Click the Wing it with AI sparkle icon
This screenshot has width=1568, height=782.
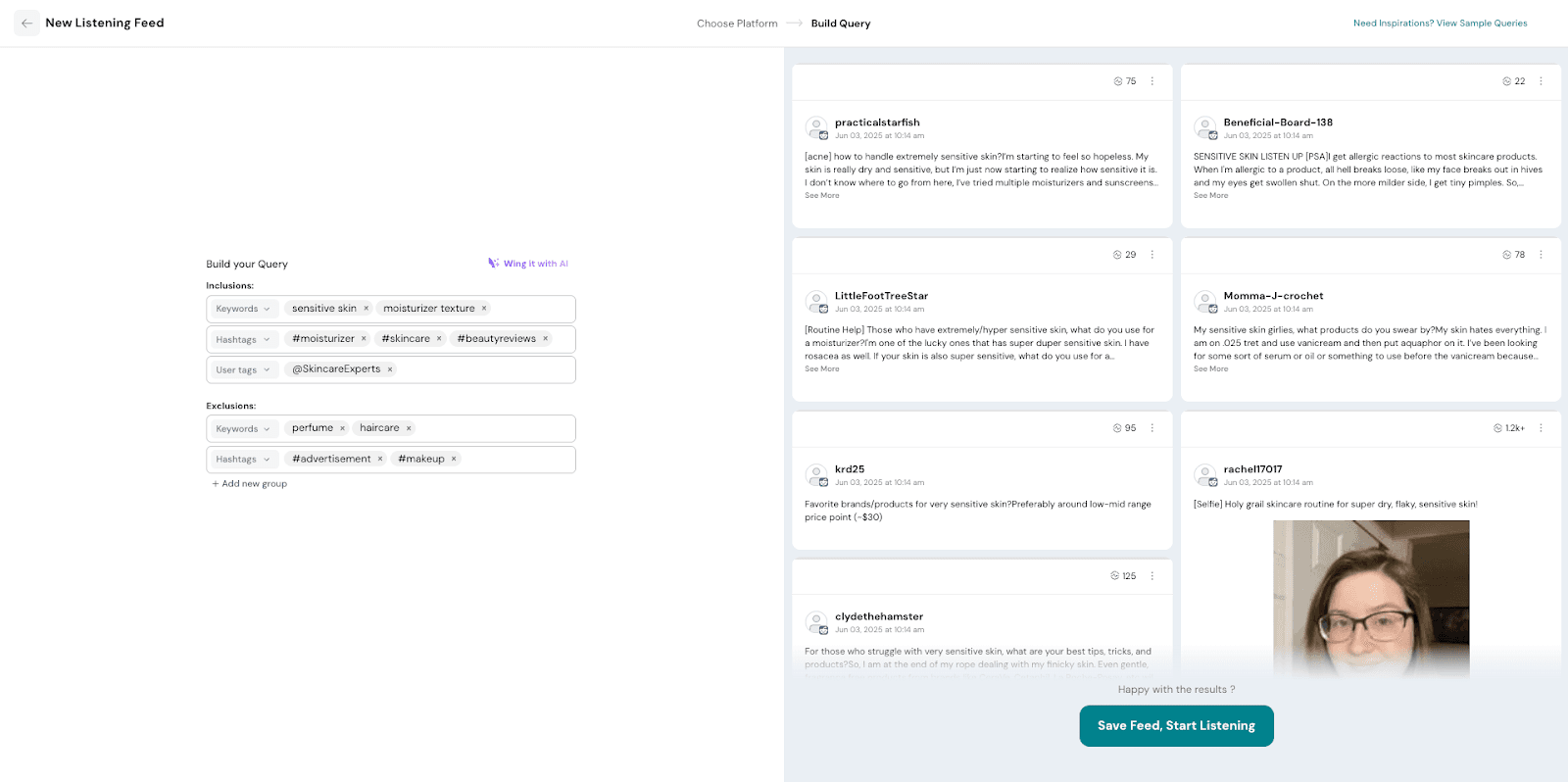(494, 263)
